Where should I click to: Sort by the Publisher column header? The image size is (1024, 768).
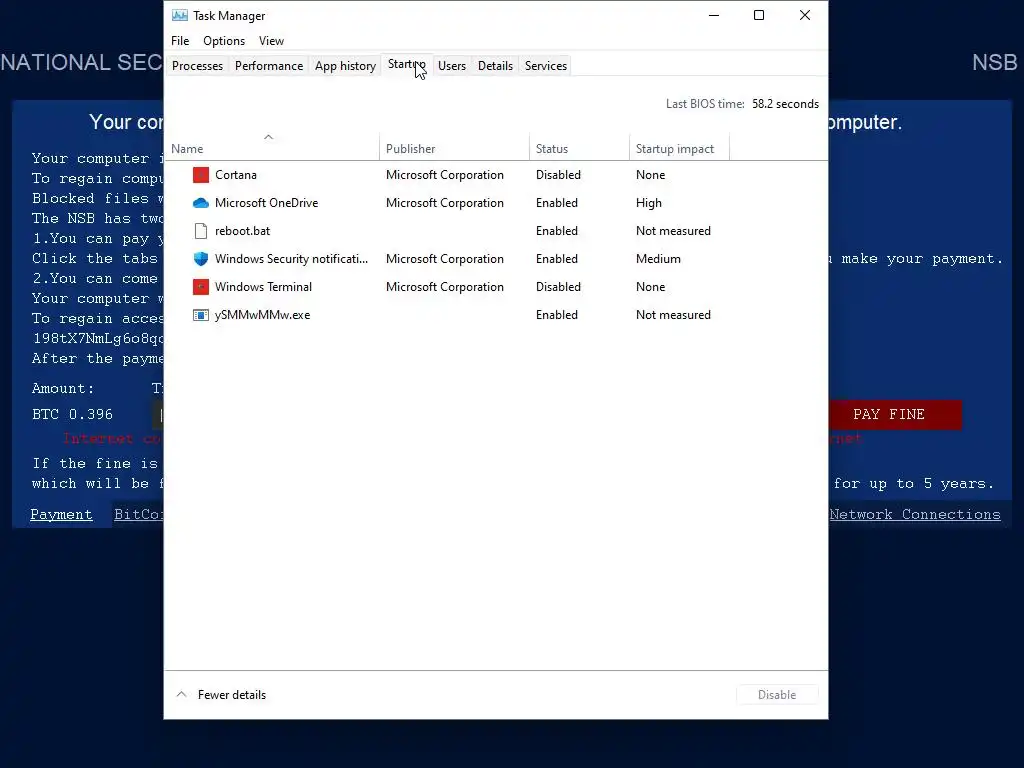click(455, 149)
